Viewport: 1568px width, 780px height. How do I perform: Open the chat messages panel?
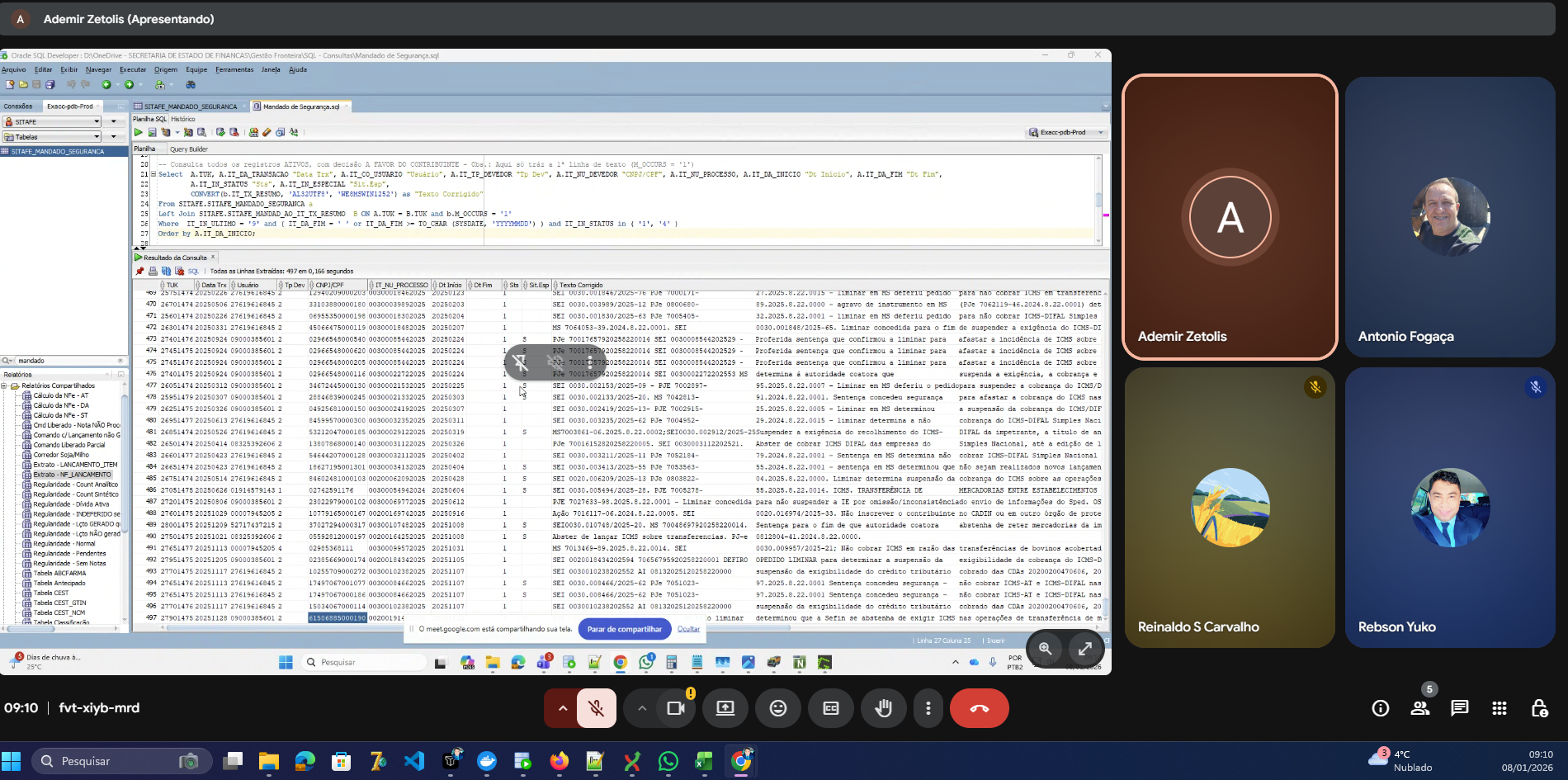click(x=1459, y=708)
